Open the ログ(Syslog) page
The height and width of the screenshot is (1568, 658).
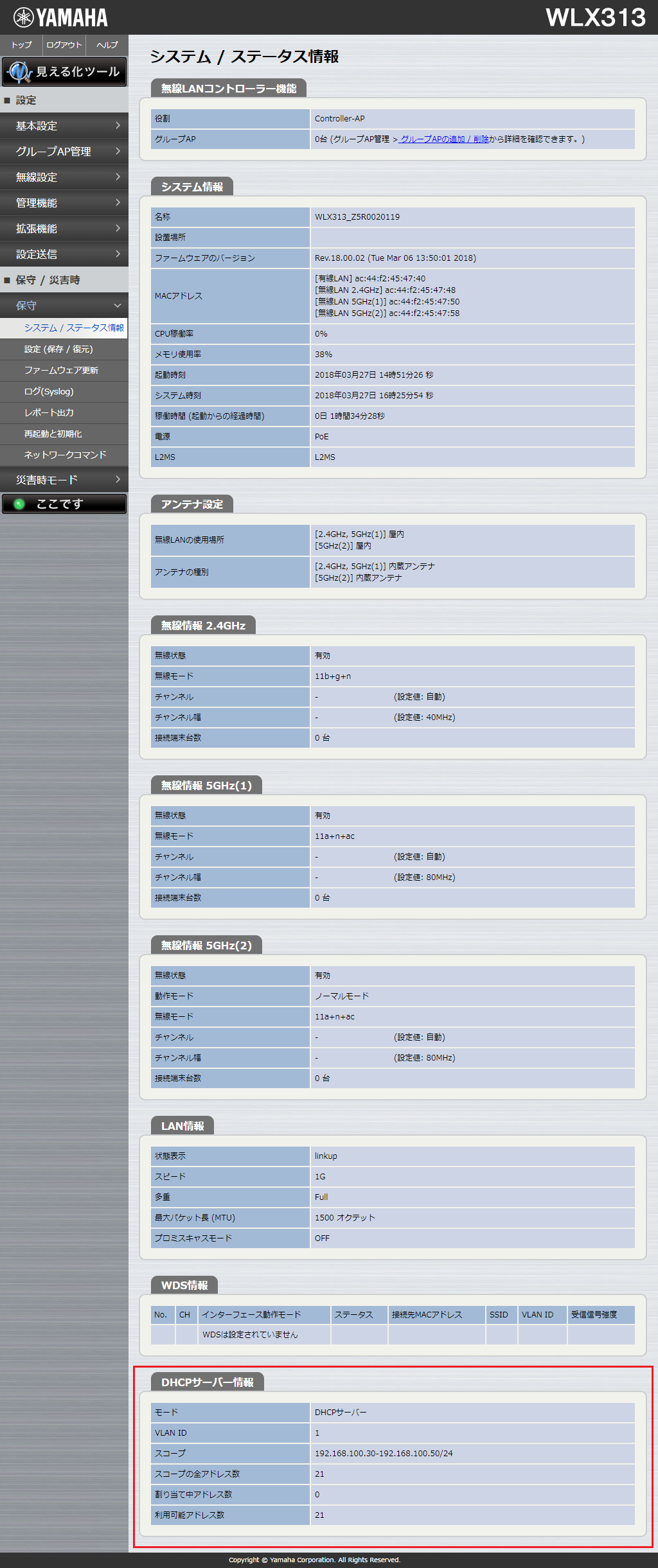(49, 392)
